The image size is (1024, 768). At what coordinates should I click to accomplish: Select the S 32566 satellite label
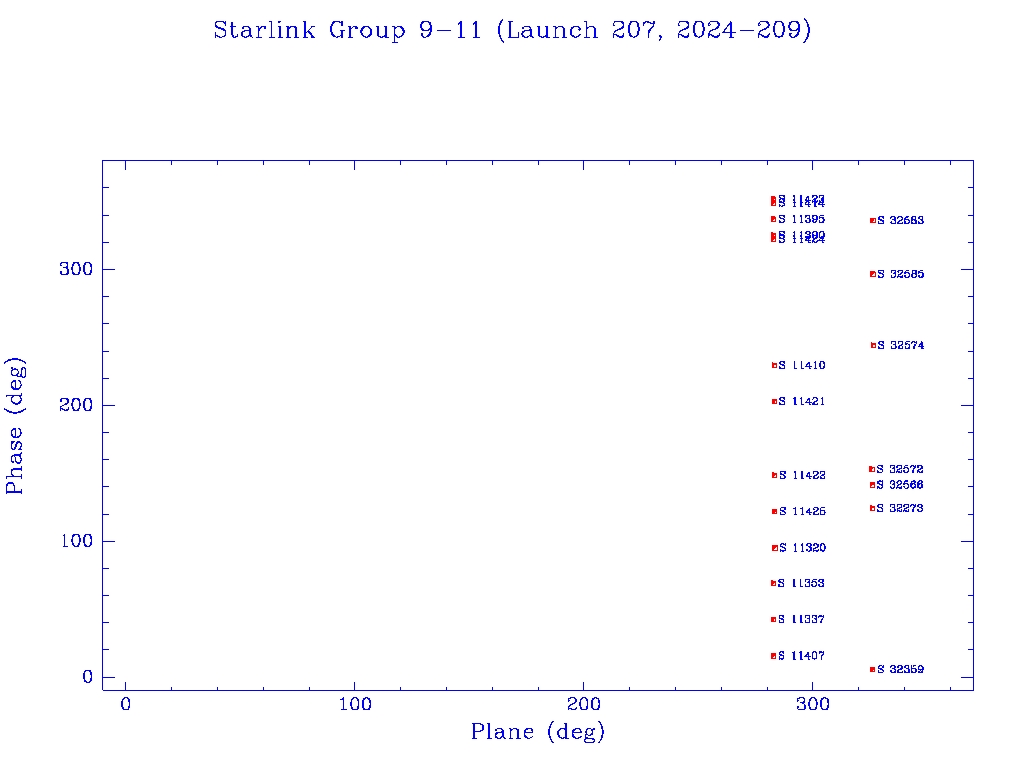pyautogui.click(x=900, y=485)
